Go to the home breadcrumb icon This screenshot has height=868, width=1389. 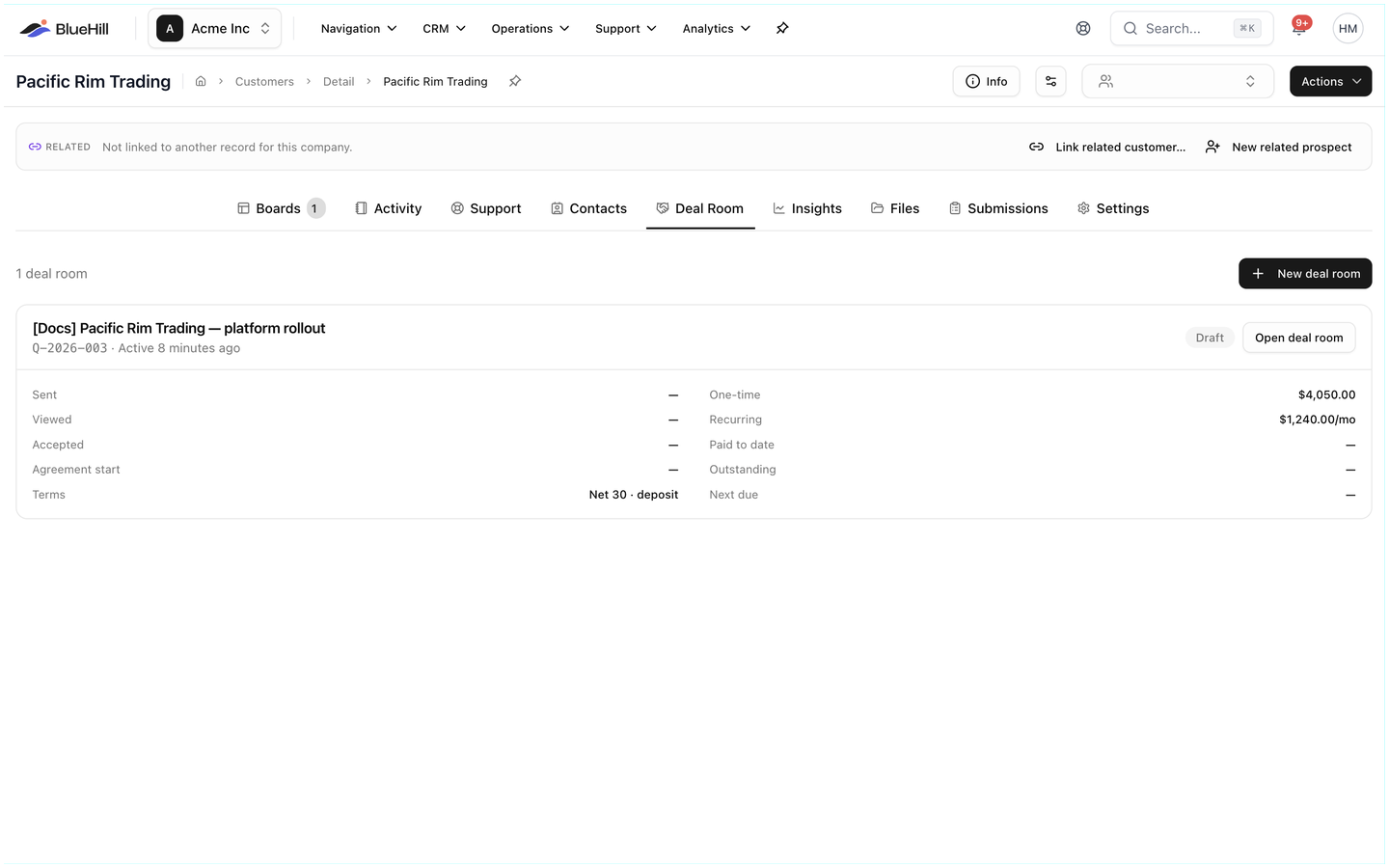click(x=201, y=81)
